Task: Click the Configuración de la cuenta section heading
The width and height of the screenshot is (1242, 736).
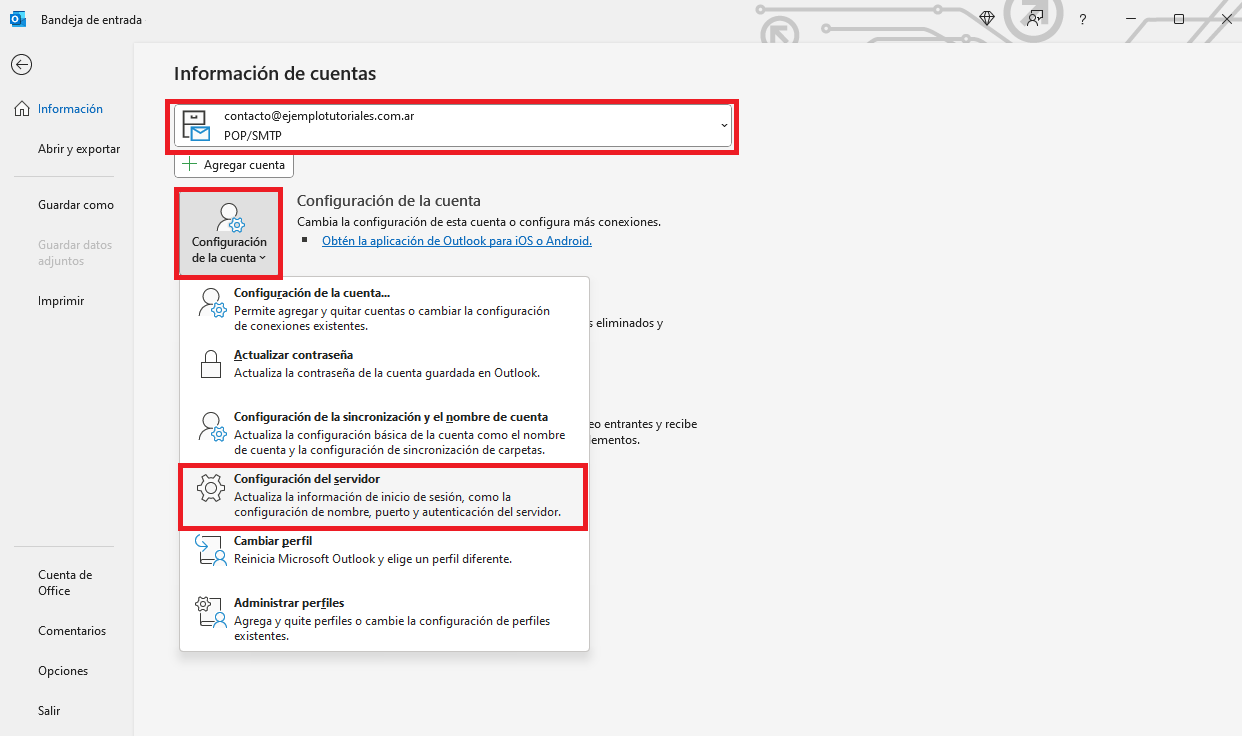Action: (389, 201)
